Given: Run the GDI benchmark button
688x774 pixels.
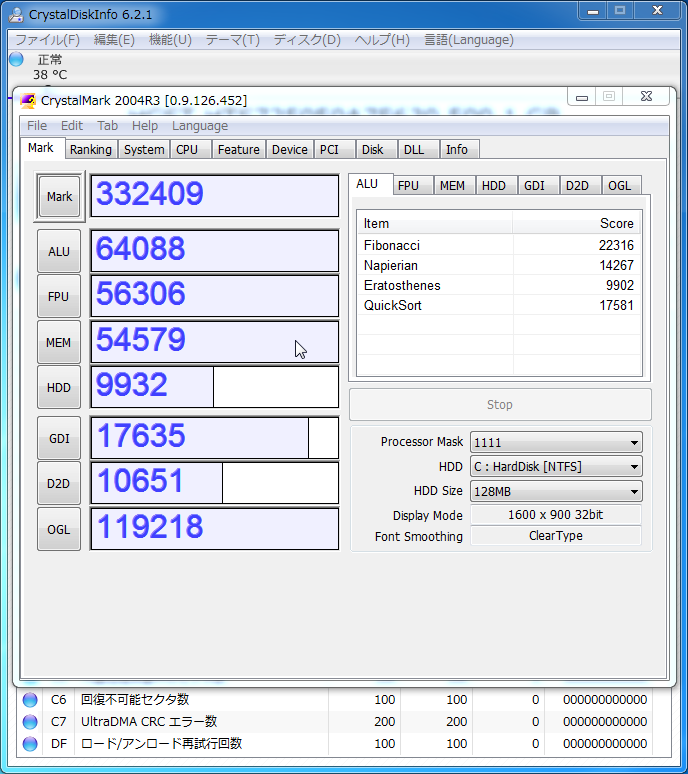Looking at the screenshot, I should pyautogui.click(x=59, y=438).
